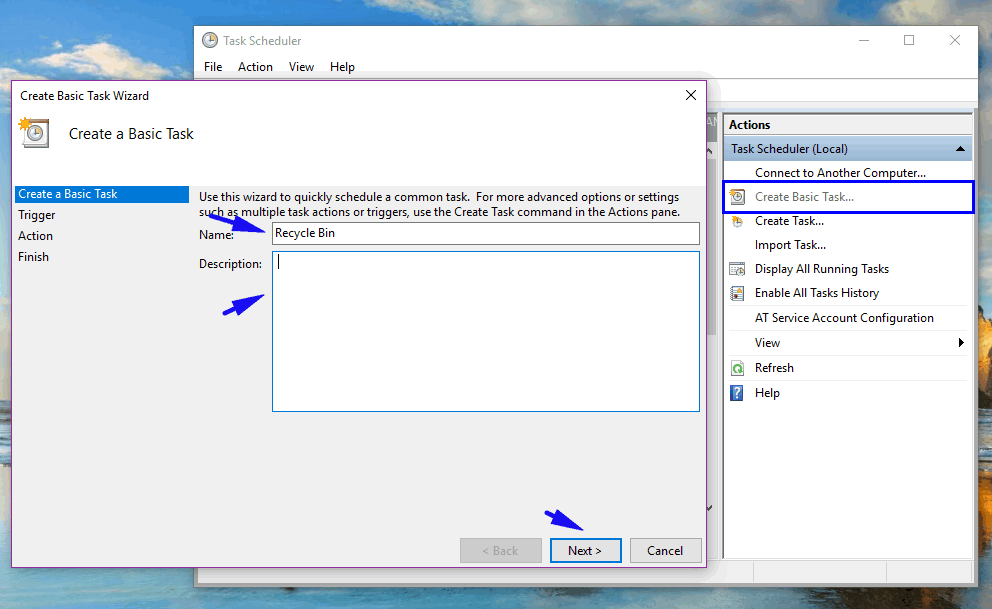Click the Create Basic Task clock icon in Actions
992x609 pixels.
[x=737, y=197]
